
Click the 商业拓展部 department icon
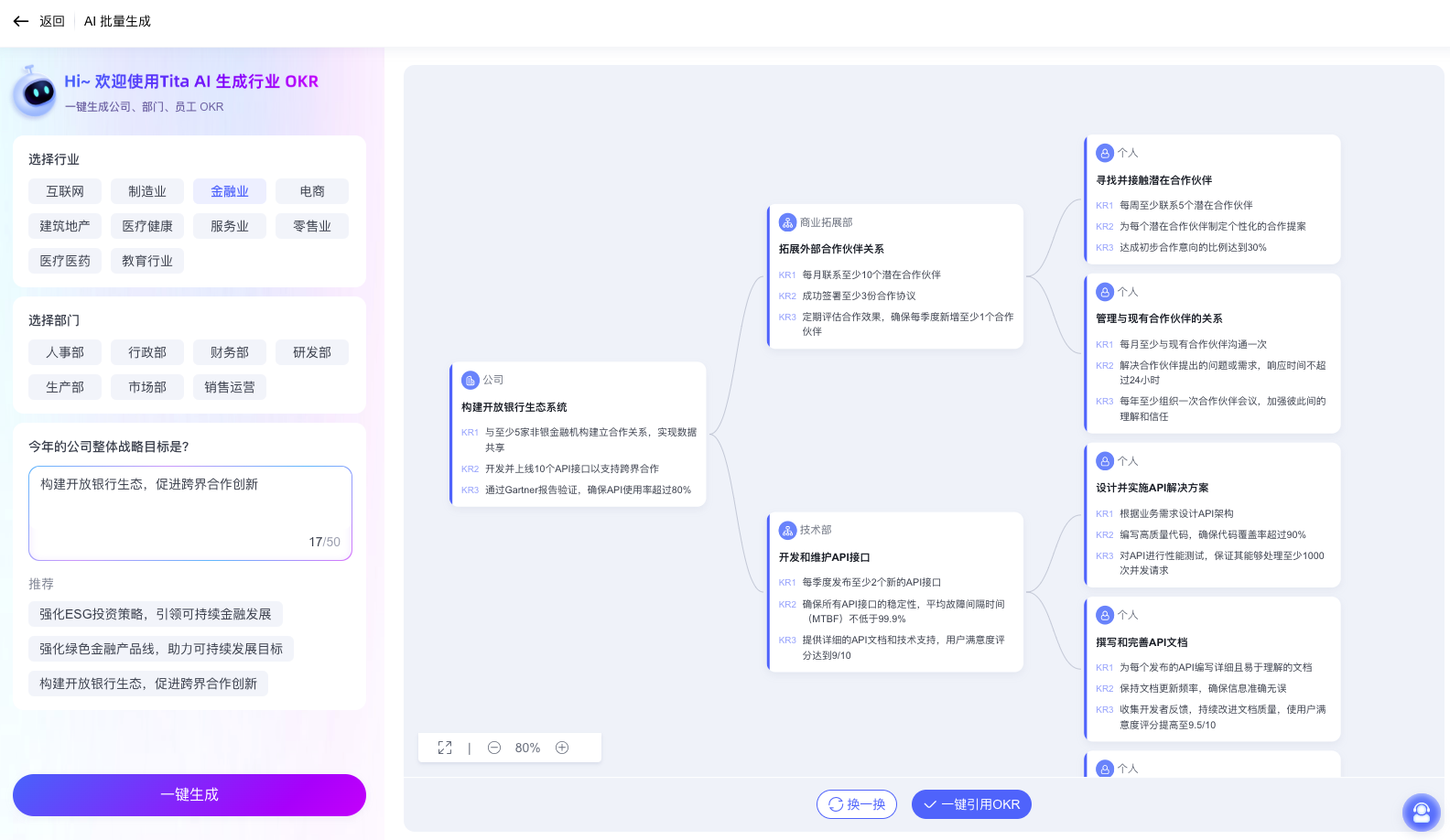click(x=787, y=222)
